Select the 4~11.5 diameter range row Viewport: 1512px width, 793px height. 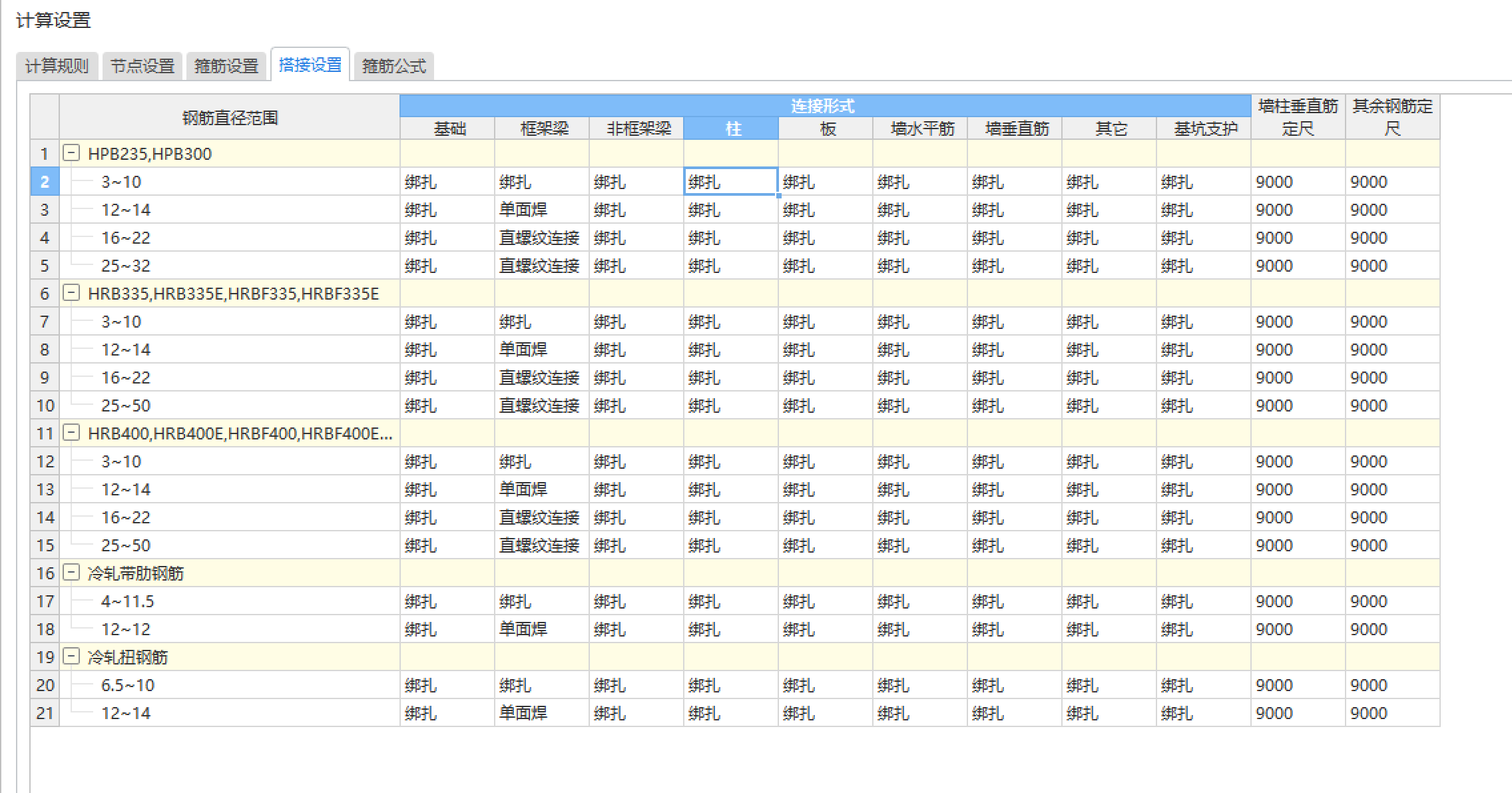pyautogui.click(x=127, y=601)
